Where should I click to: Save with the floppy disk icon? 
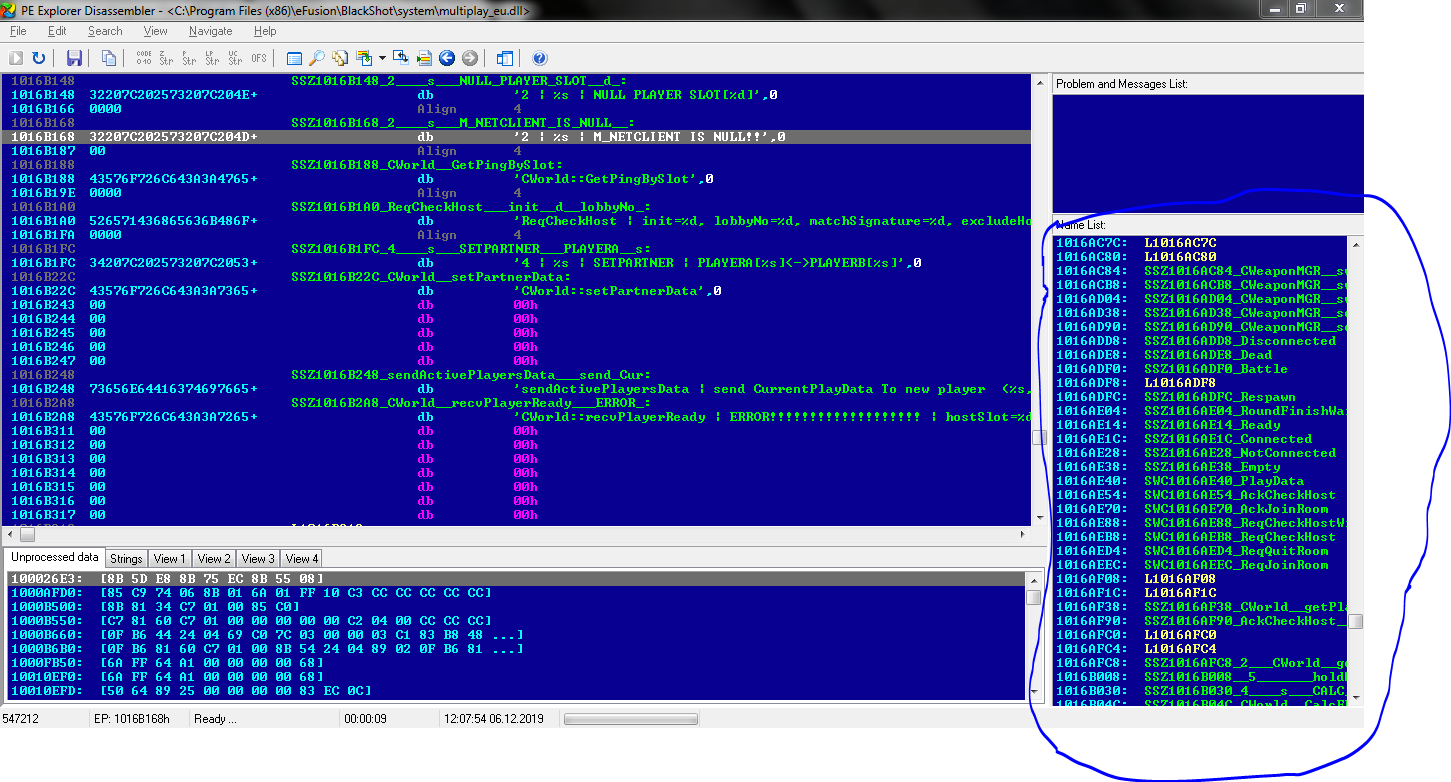[x=75, y=59]
